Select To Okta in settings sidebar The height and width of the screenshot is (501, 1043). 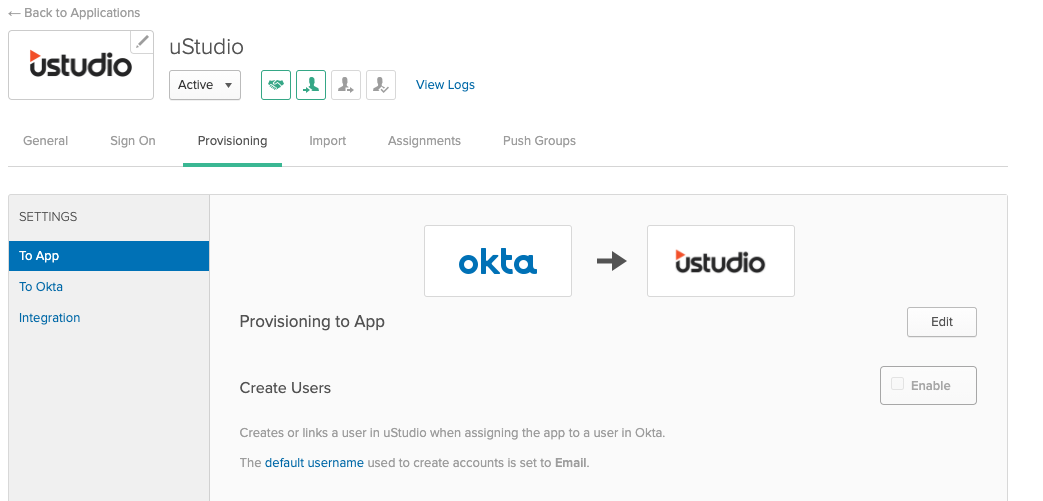41,287
